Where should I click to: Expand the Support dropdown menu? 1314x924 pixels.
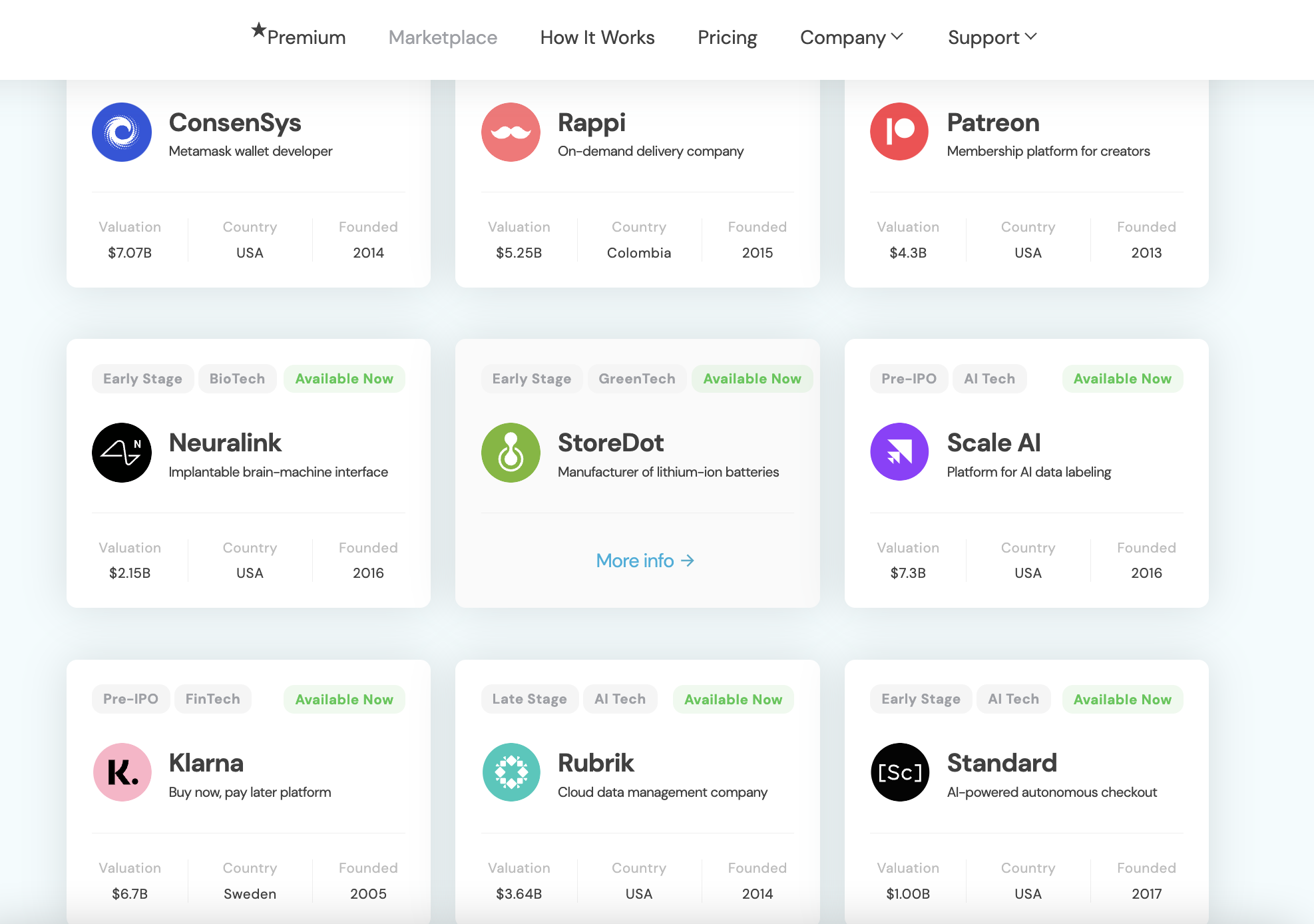pyautogui.click(x=992, y=37)
